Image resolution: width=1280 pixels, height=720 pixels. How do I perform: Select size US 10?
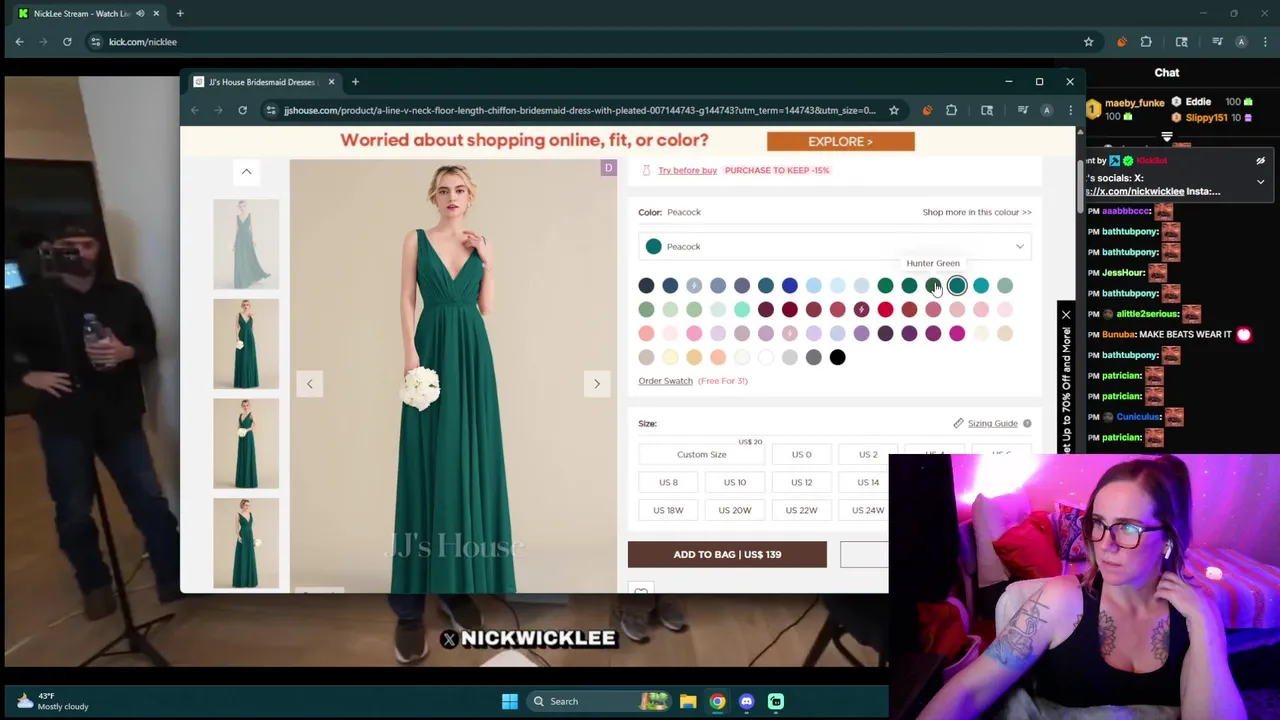pos(734,482)
